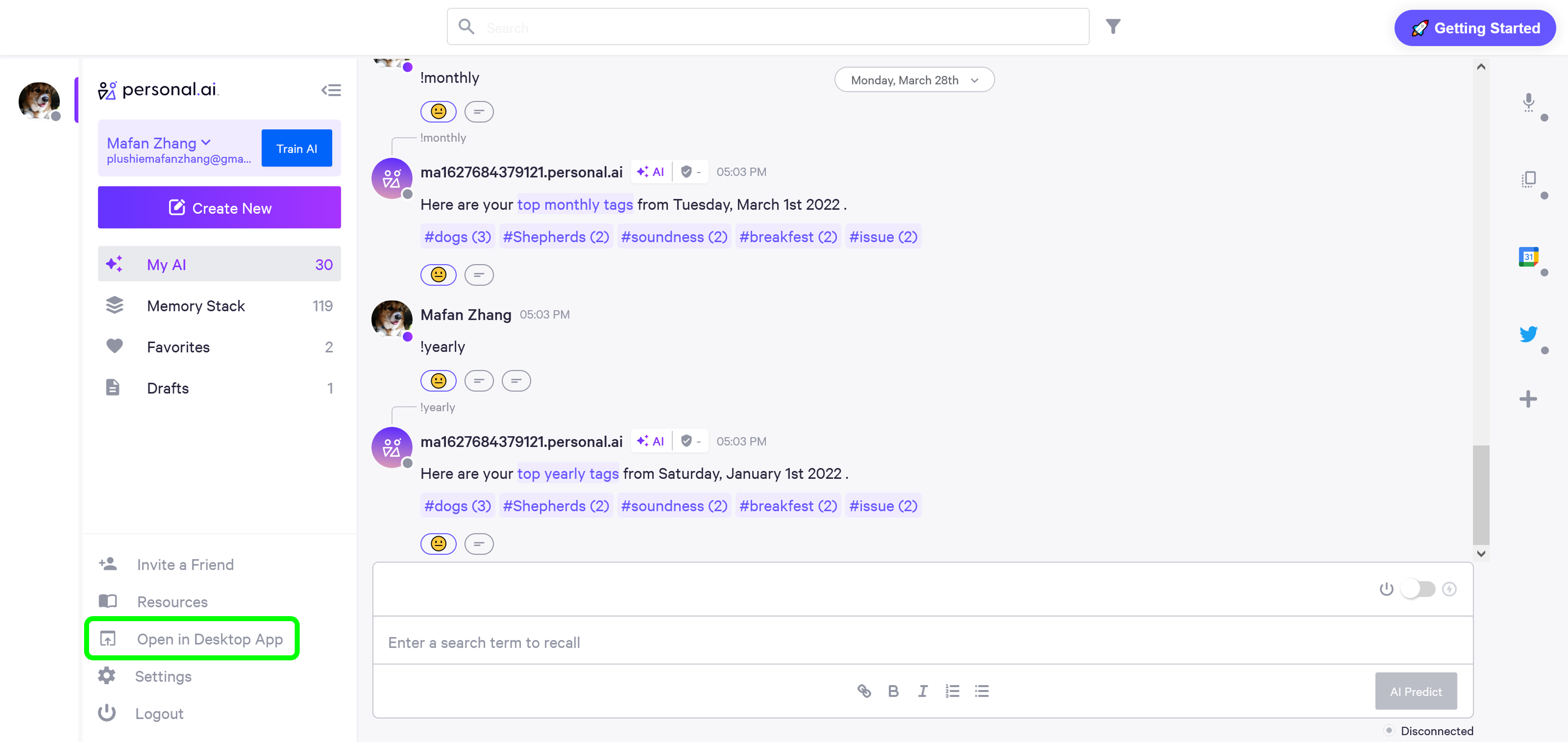Toggle bold formatting in the editor

[x=893, y=691]
